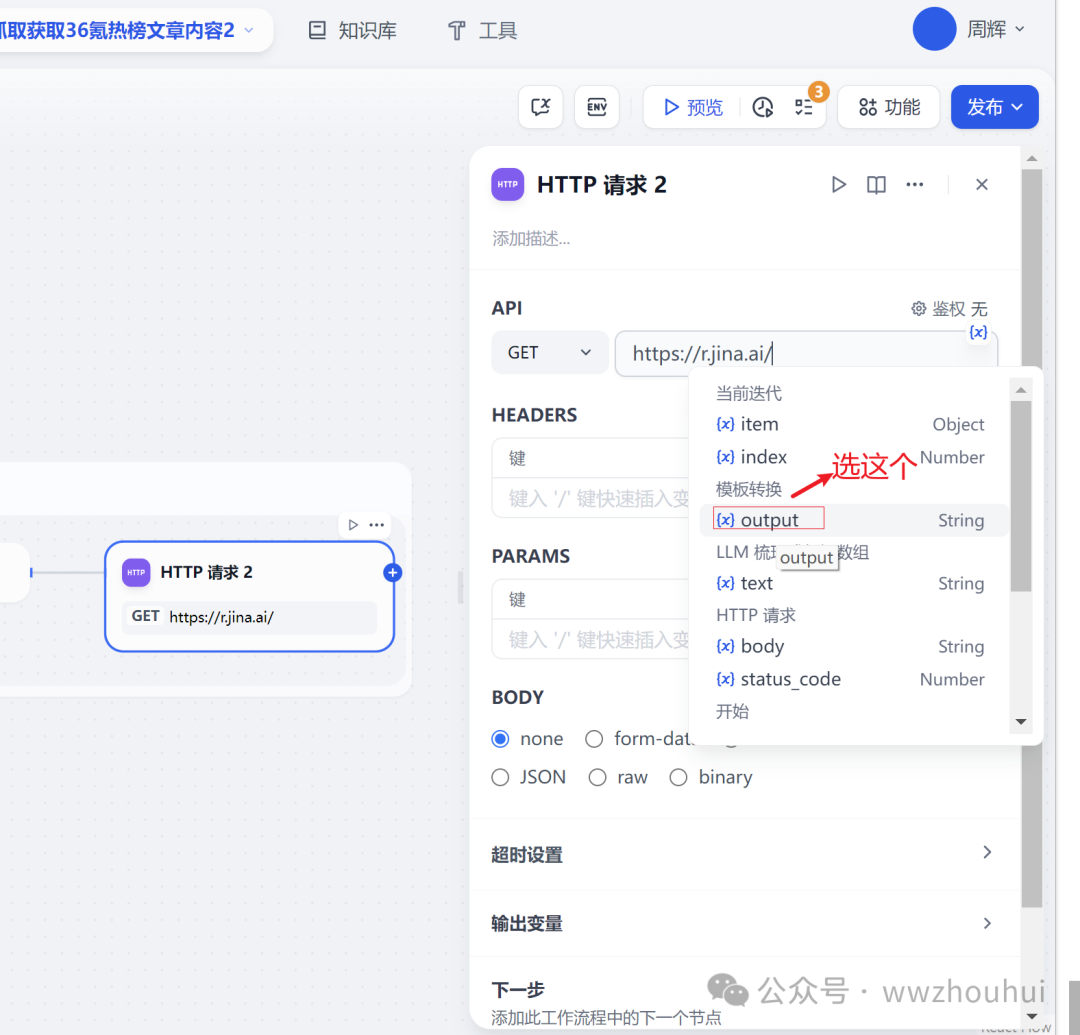Click the up arrow of variable list scrollbar
The height and width of the screenshot is (1035, 1080).
1021,390
